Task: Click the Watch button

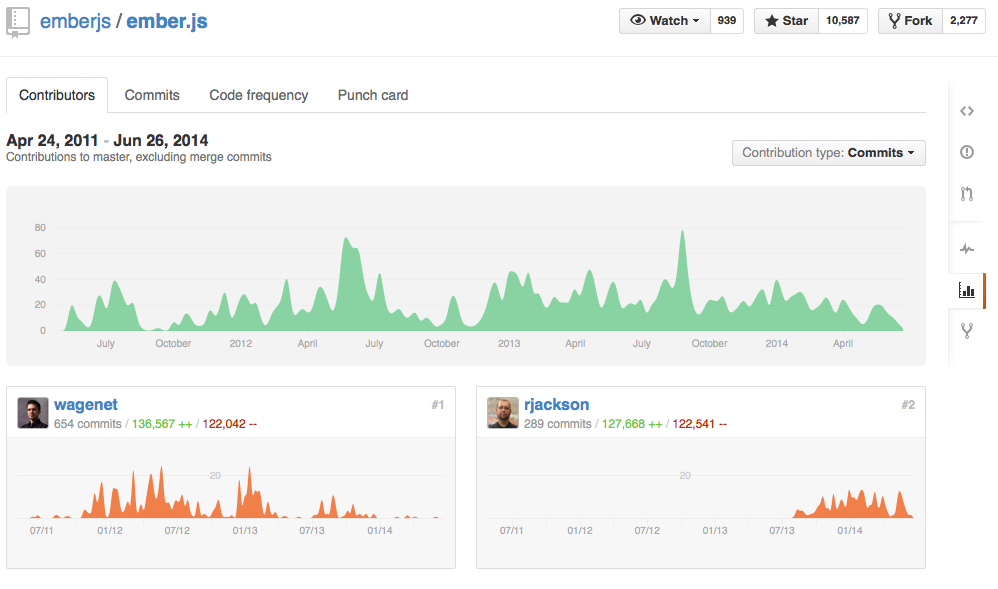Action: click(664, 21)
